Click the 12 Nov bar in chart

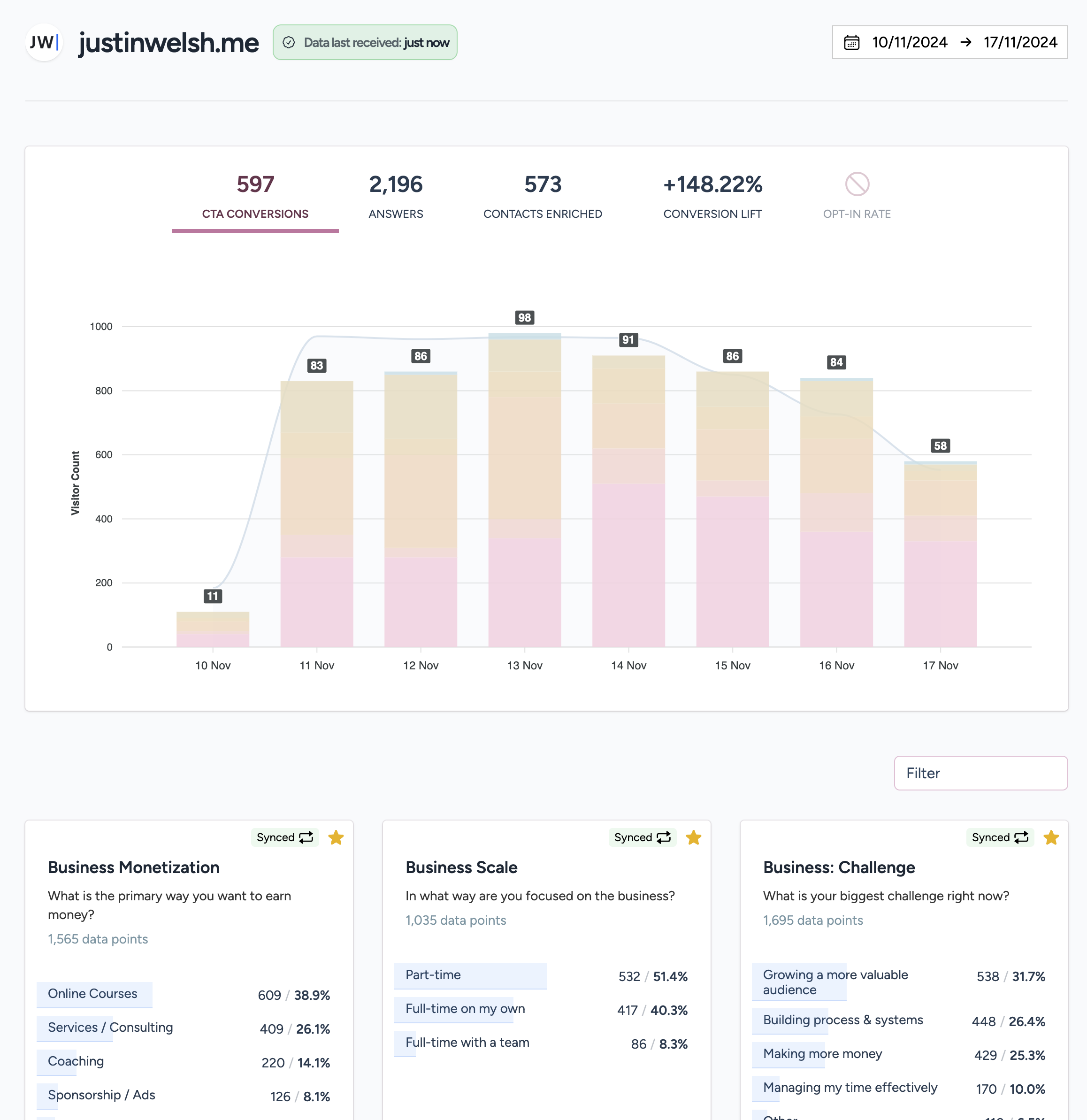421,509
